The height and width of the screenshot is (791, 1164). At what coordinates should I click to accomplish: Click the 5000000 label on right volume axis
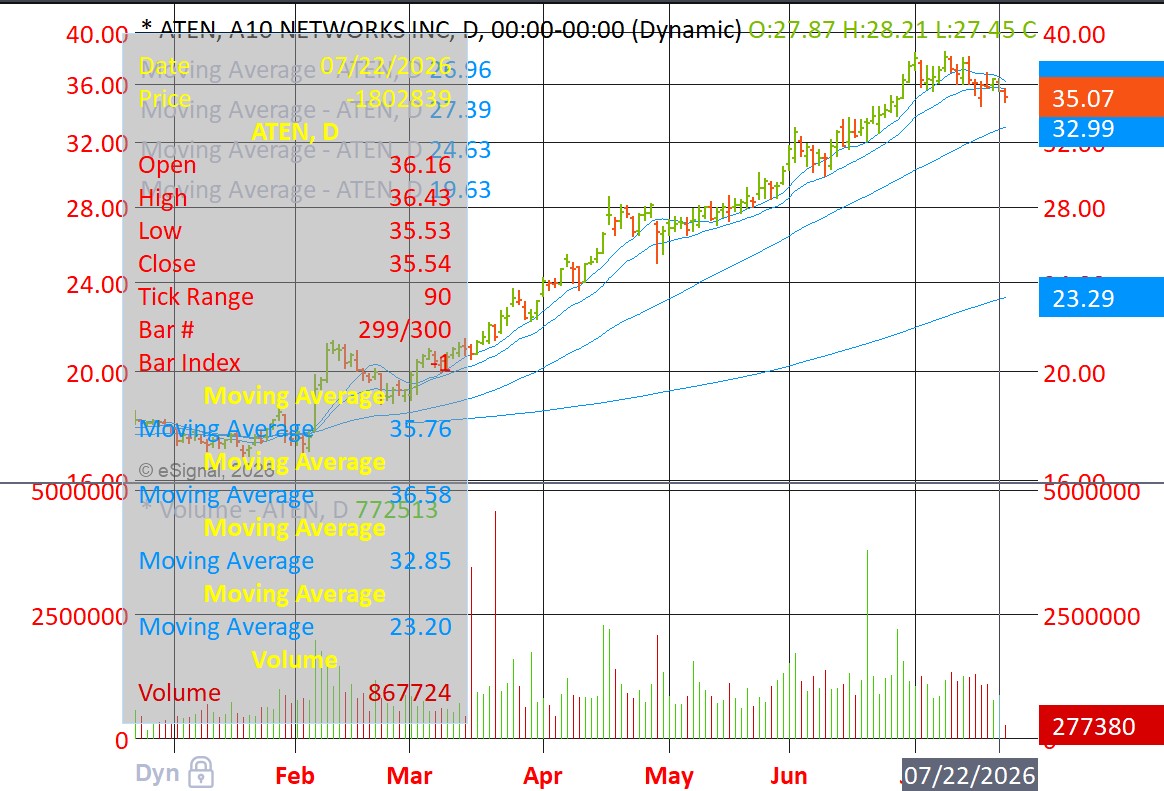[1091, 491]
